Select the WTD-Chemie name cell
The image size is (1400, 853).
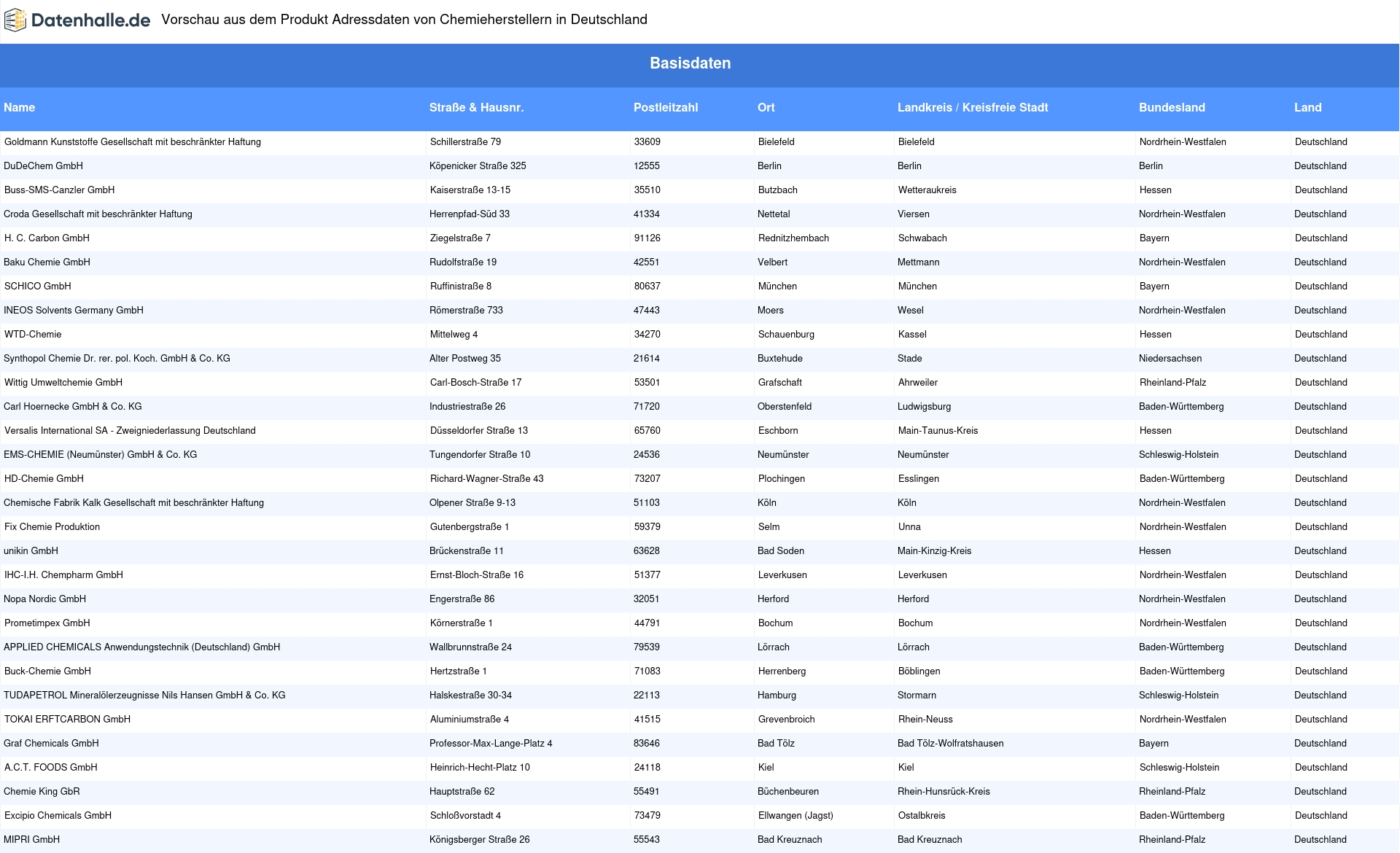(33, 335)
